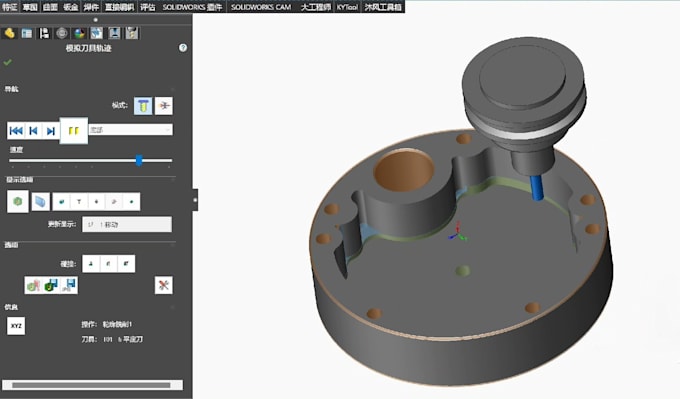Pause the toolpath simulation

click(x=74, y=131)
